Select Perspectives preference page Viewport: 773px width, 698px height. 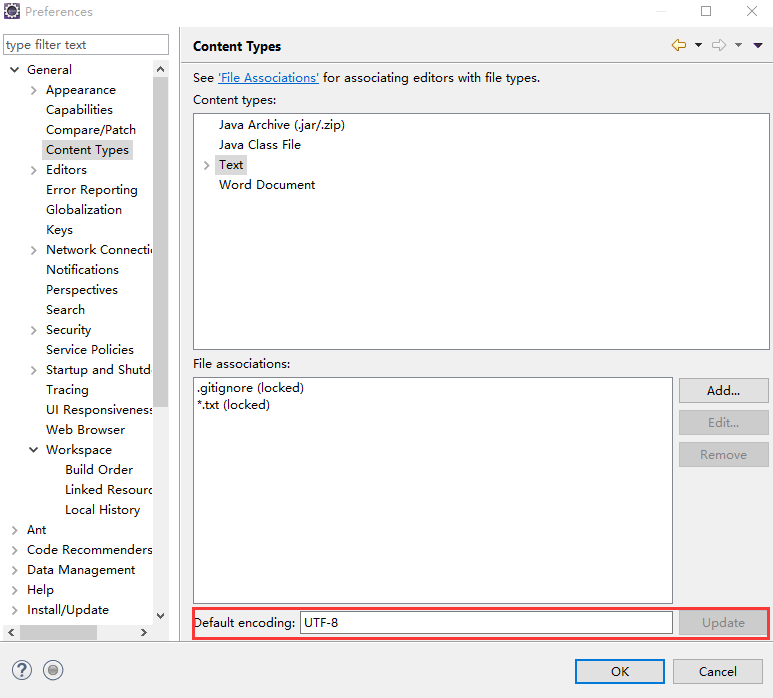(x=82, y=290)
